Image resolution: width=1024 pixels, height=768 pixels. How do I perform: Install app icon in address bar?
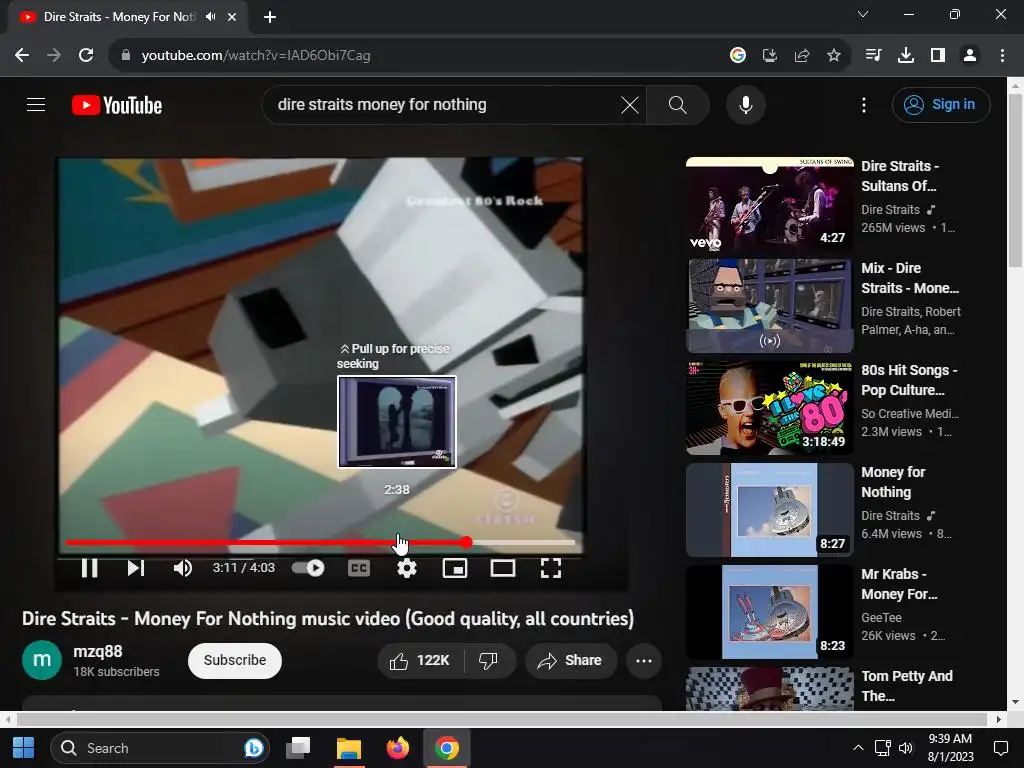[x=770, y=56]
